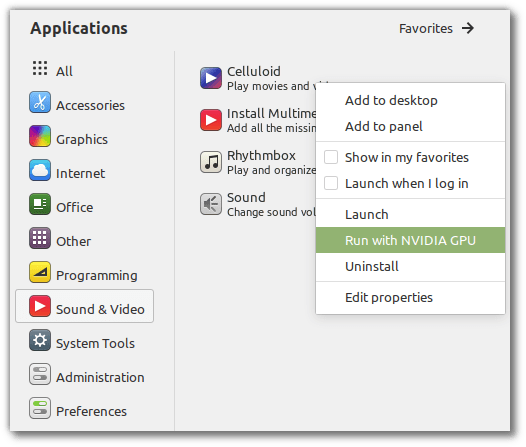Toggle Launch when I log in checkbox
This screenshot has width=526, height=447.
click(331, 183)
